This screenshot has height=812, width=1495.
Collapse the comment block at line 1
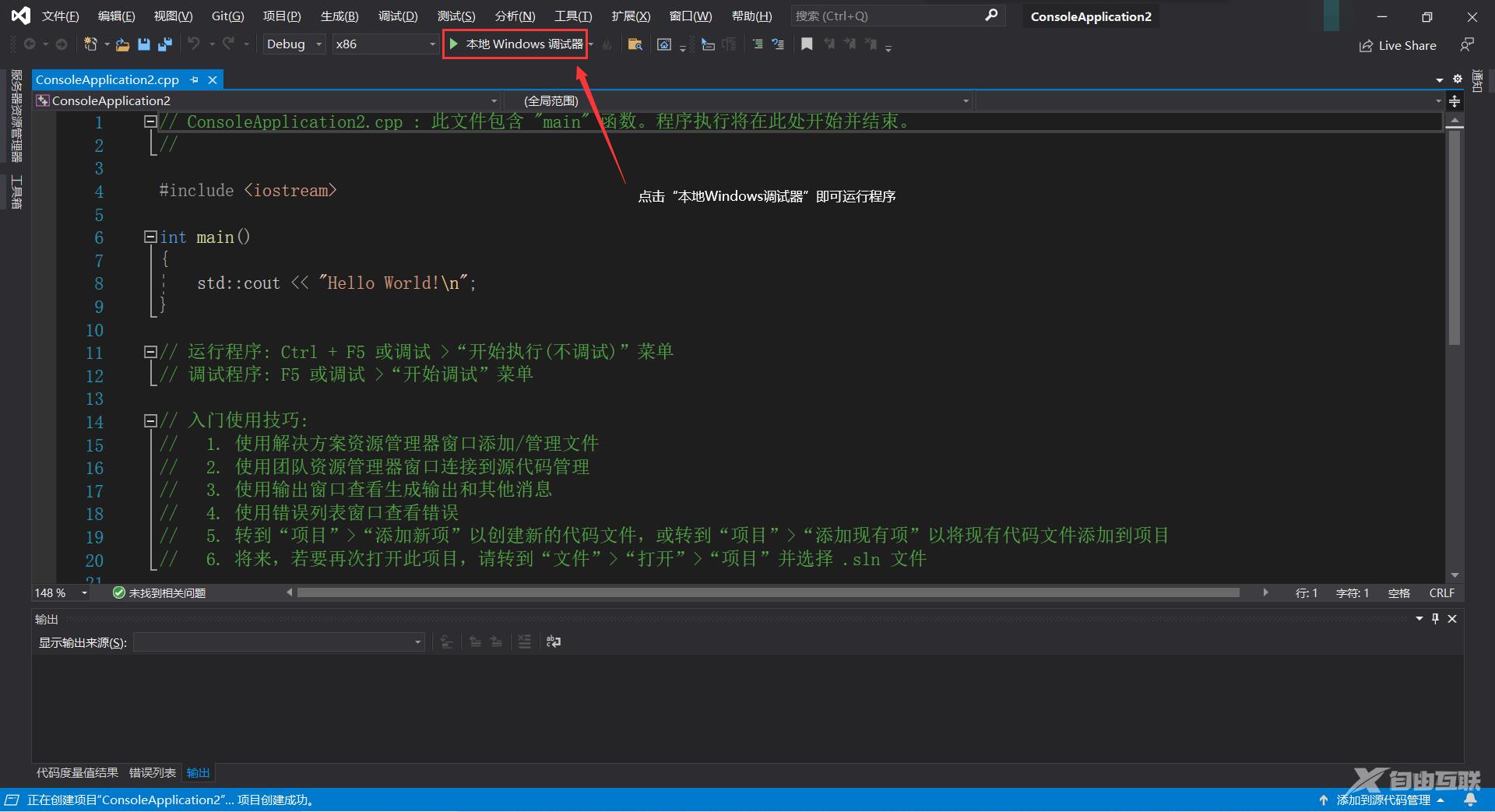pos(150,121)
